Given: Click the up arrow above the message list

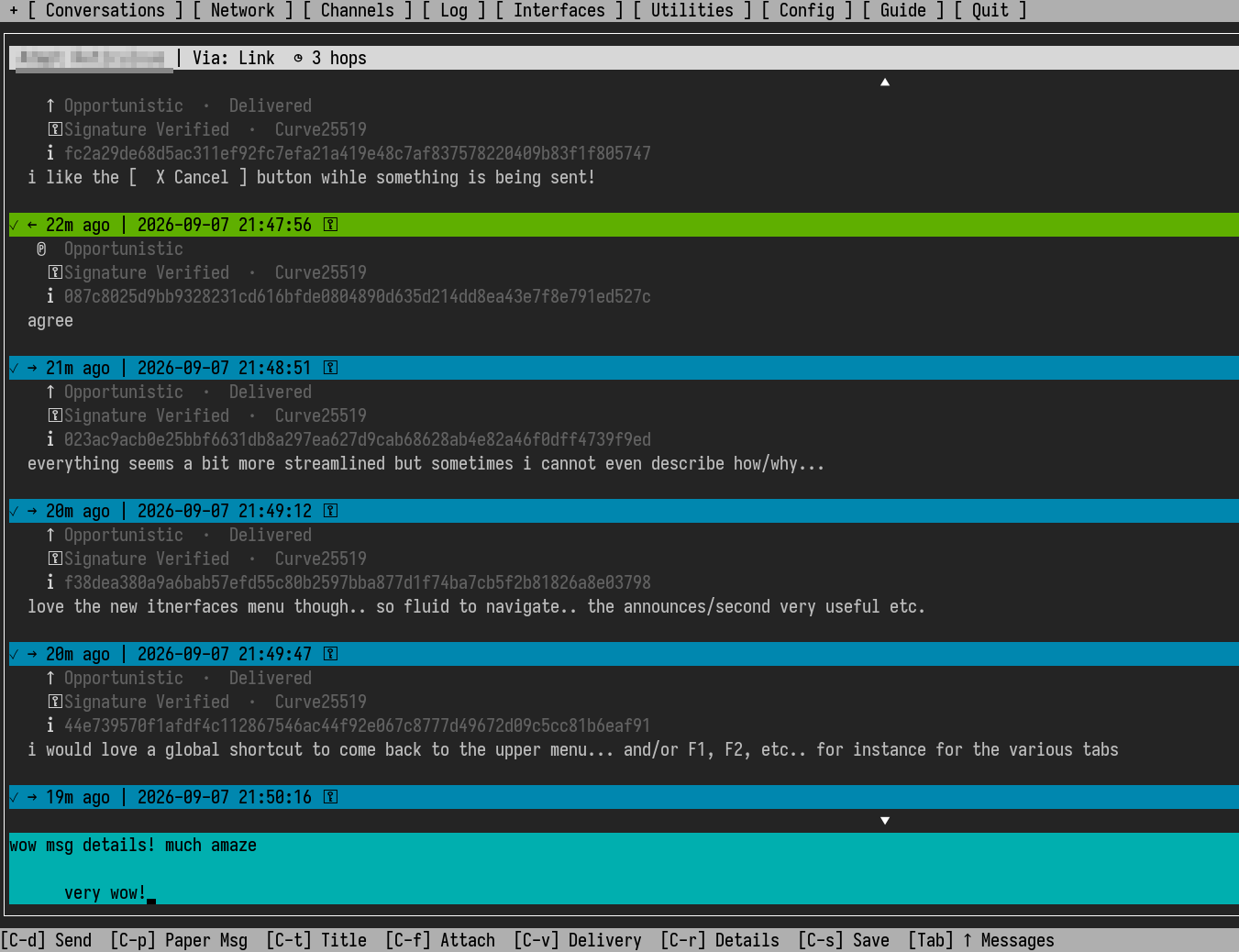Looking at the screenshot, I should coord(885,82).
